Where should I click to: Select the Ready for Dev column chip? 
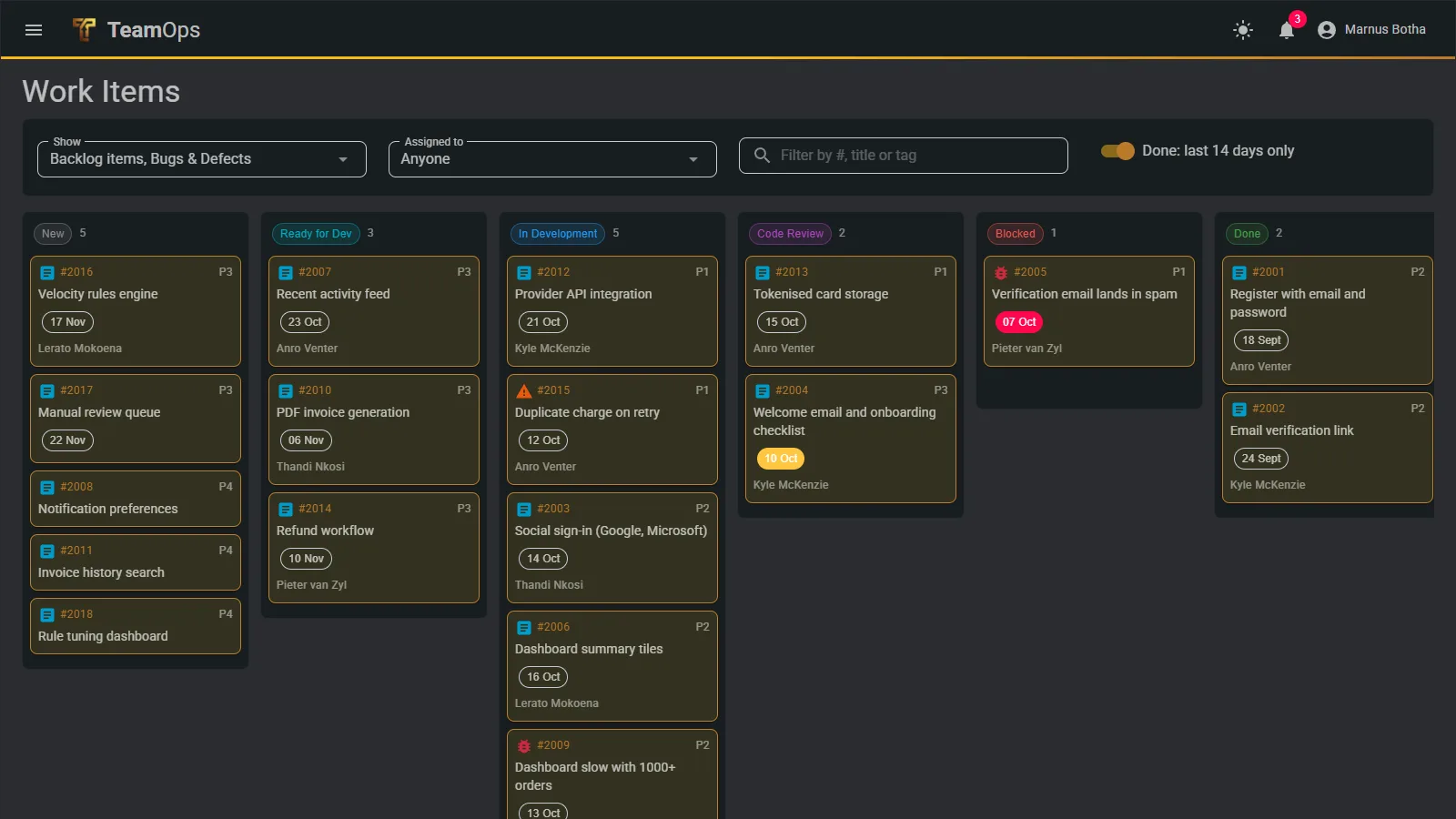click(316, 234)
